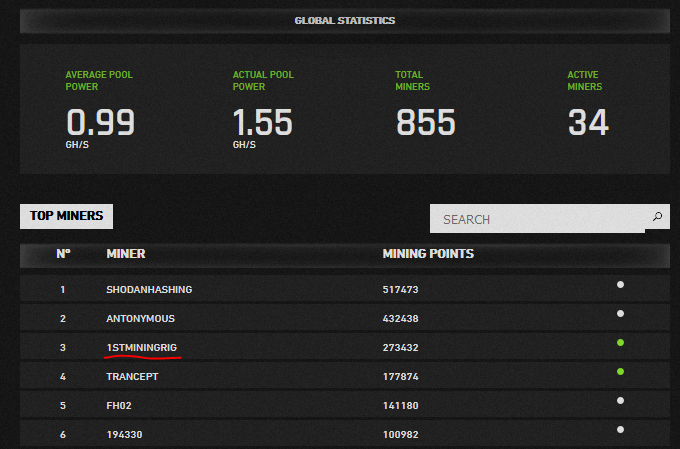Image resolution: width=680 pixels, height=449 pixels.
Task: Click mining points value 141180
Action: click(x=400, y=406)
